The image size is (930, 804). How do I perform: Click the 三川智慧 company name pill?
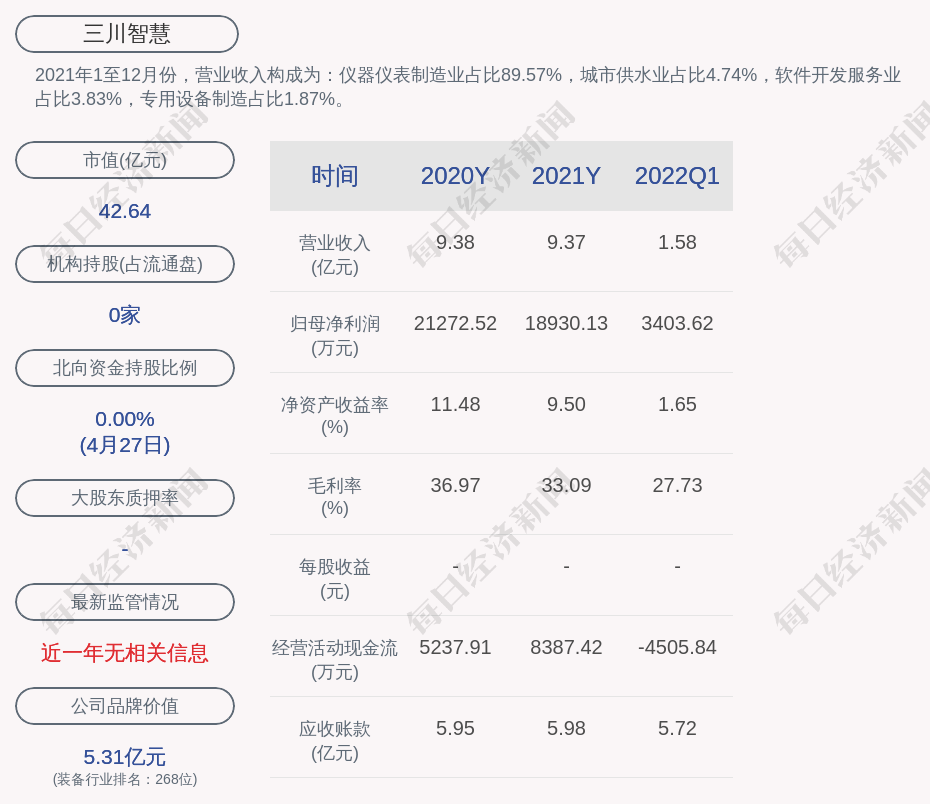[127, 34]
